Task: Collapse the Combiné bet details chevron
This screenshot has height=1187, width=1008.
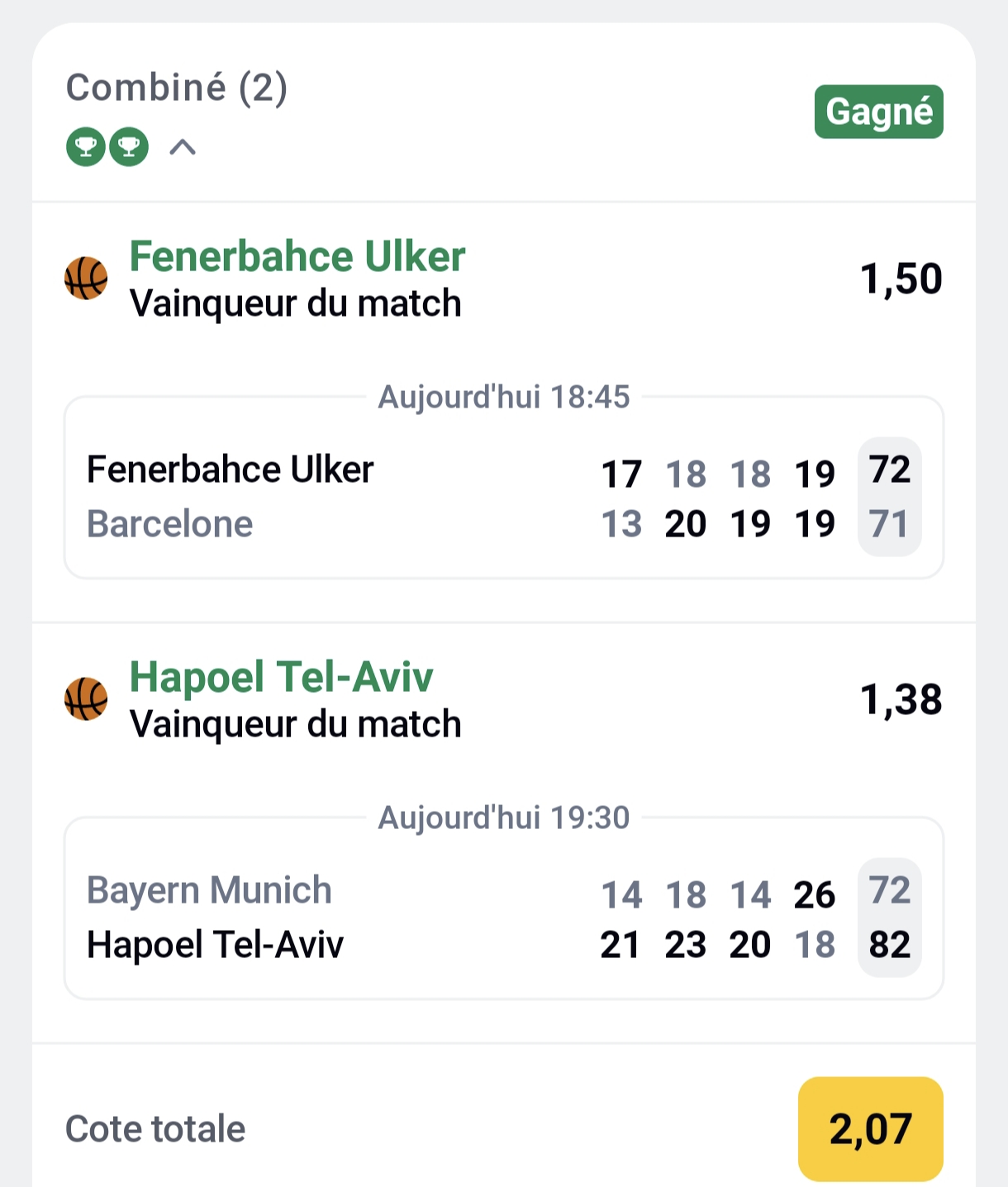Action: [x=183, y=147]
